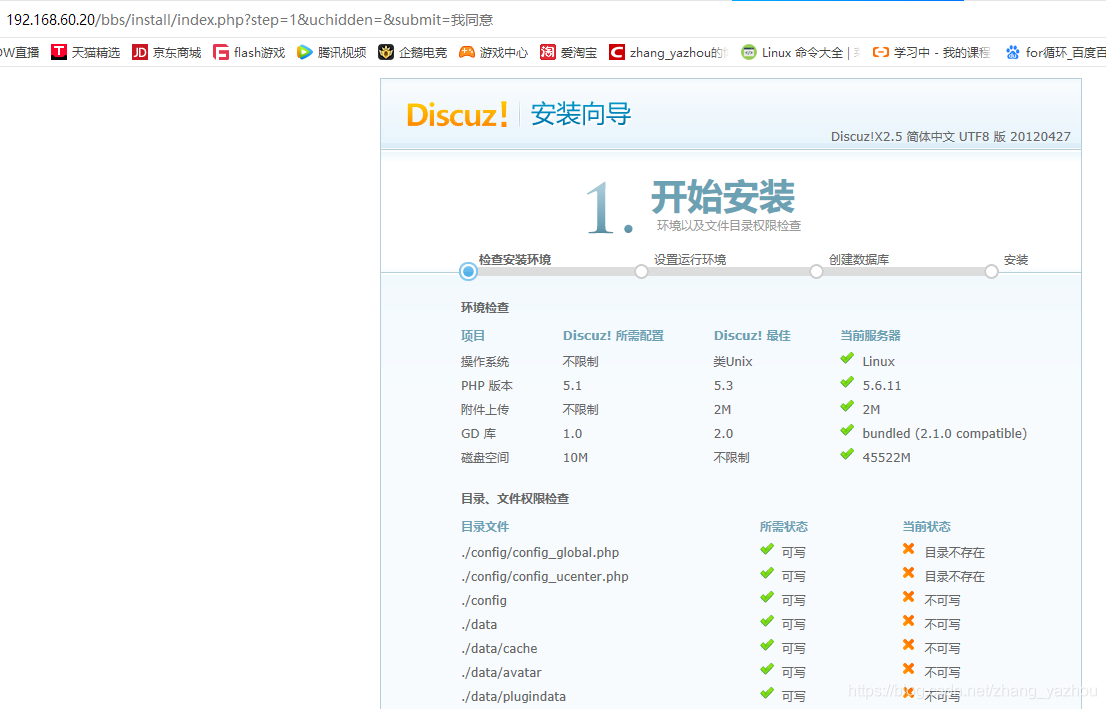Click the Discuz! 最佳 column header
The image size is (1106, 709).
coord(752,336)
